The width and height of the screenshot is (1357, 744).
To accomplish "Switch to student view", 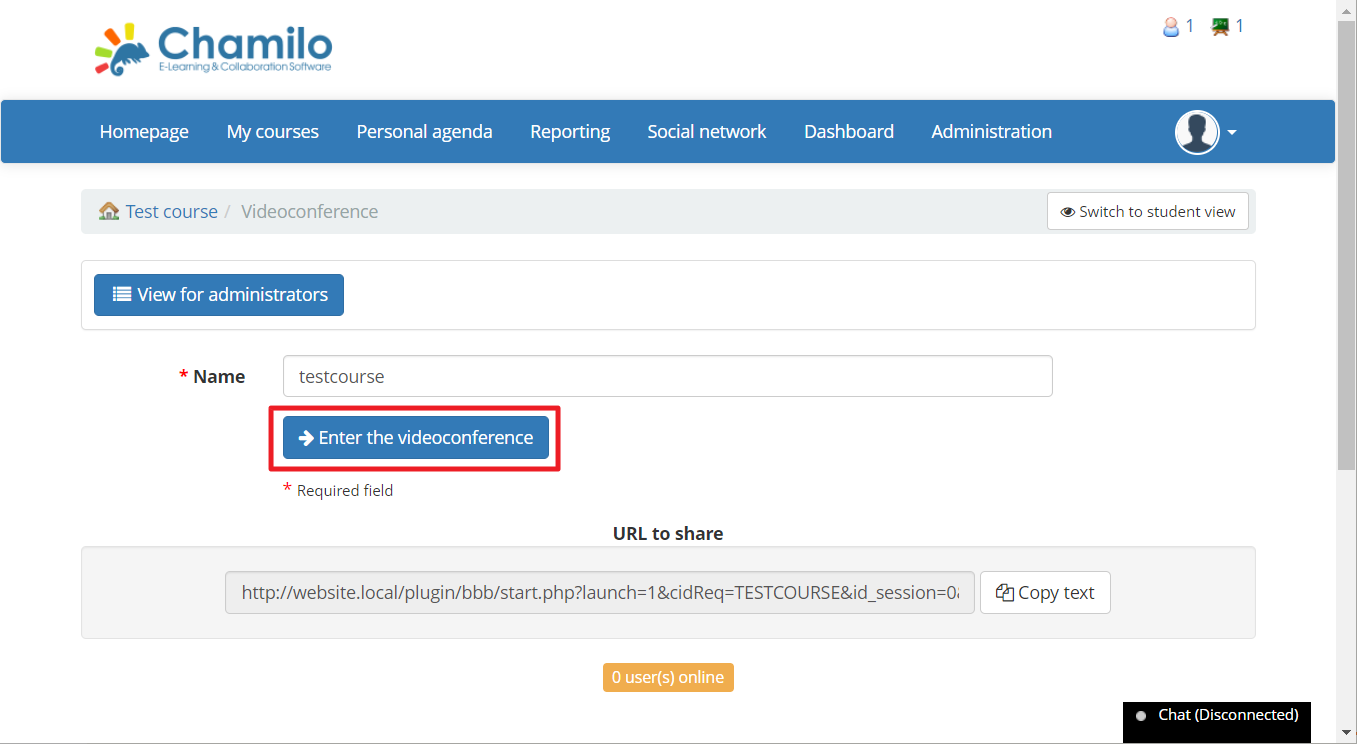I will tap(1147, 212).
